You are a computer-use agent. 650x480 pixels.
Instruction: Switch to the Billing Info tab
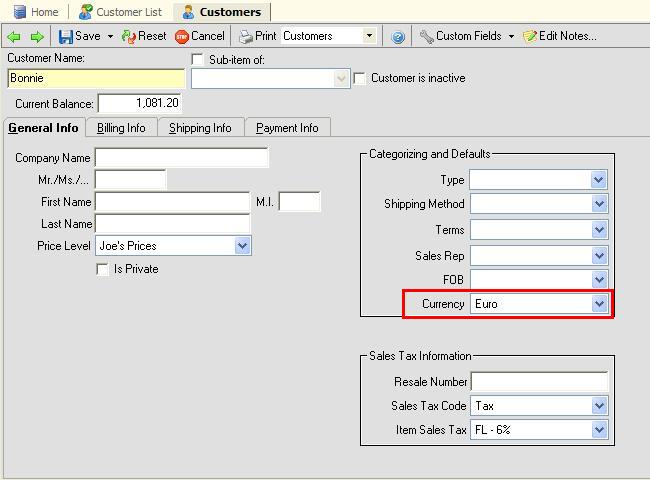click(x=121, y=128)
